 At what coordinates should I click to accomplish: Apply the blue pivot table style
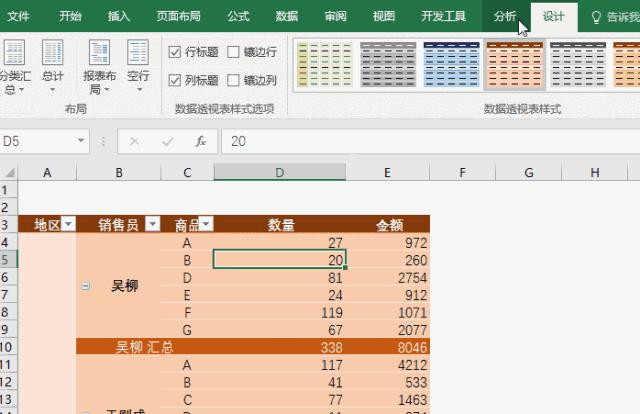[x=451, y=65]
